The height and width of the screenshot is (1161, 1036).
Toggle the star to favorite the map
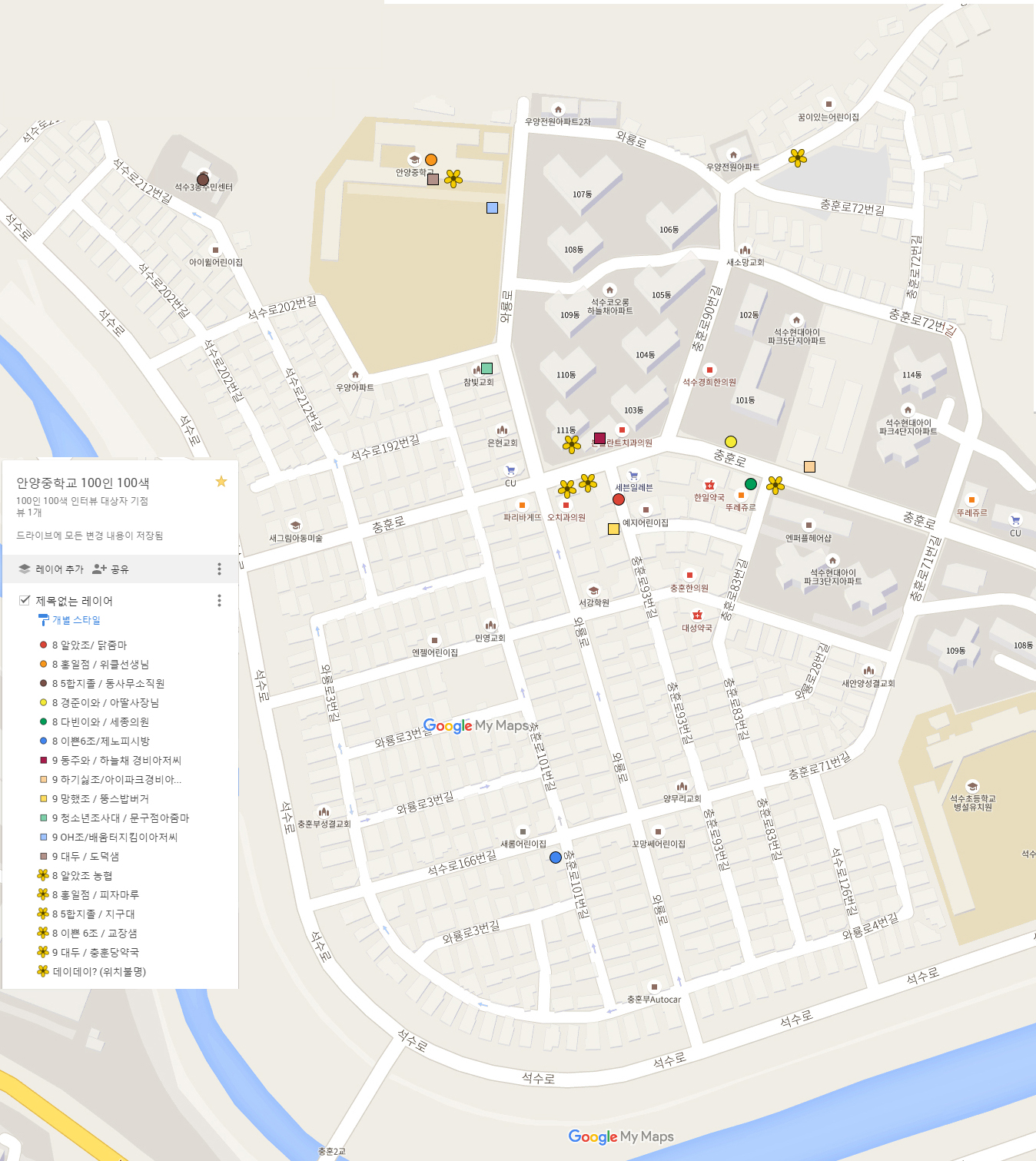(x=222, y=482)
